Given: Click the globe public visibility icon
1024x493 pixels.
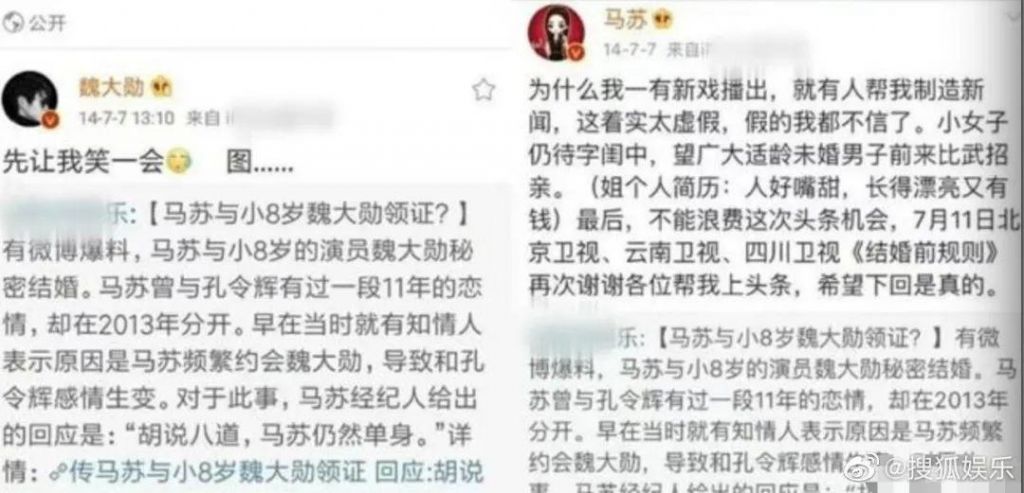Looking at the screenshot, I should tap(12, 24).
